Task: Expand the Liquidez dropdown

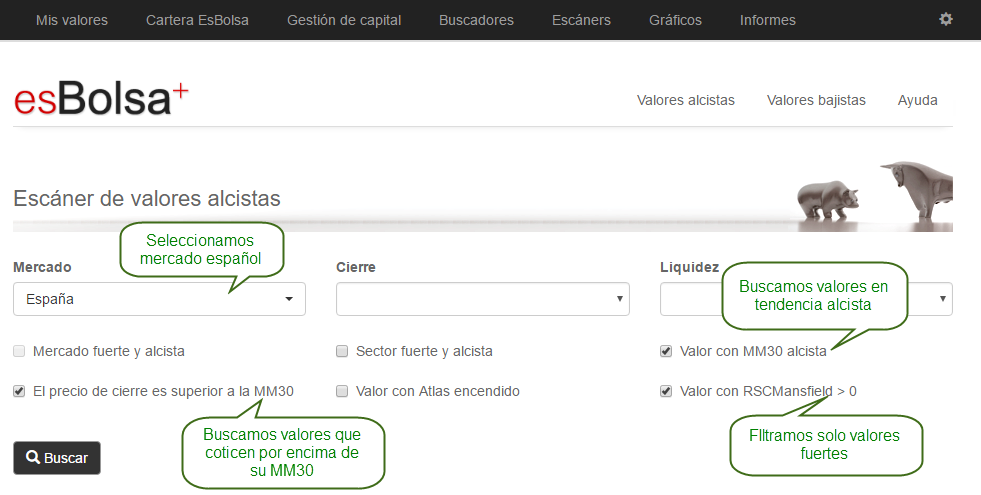Action: pos(806,299)
